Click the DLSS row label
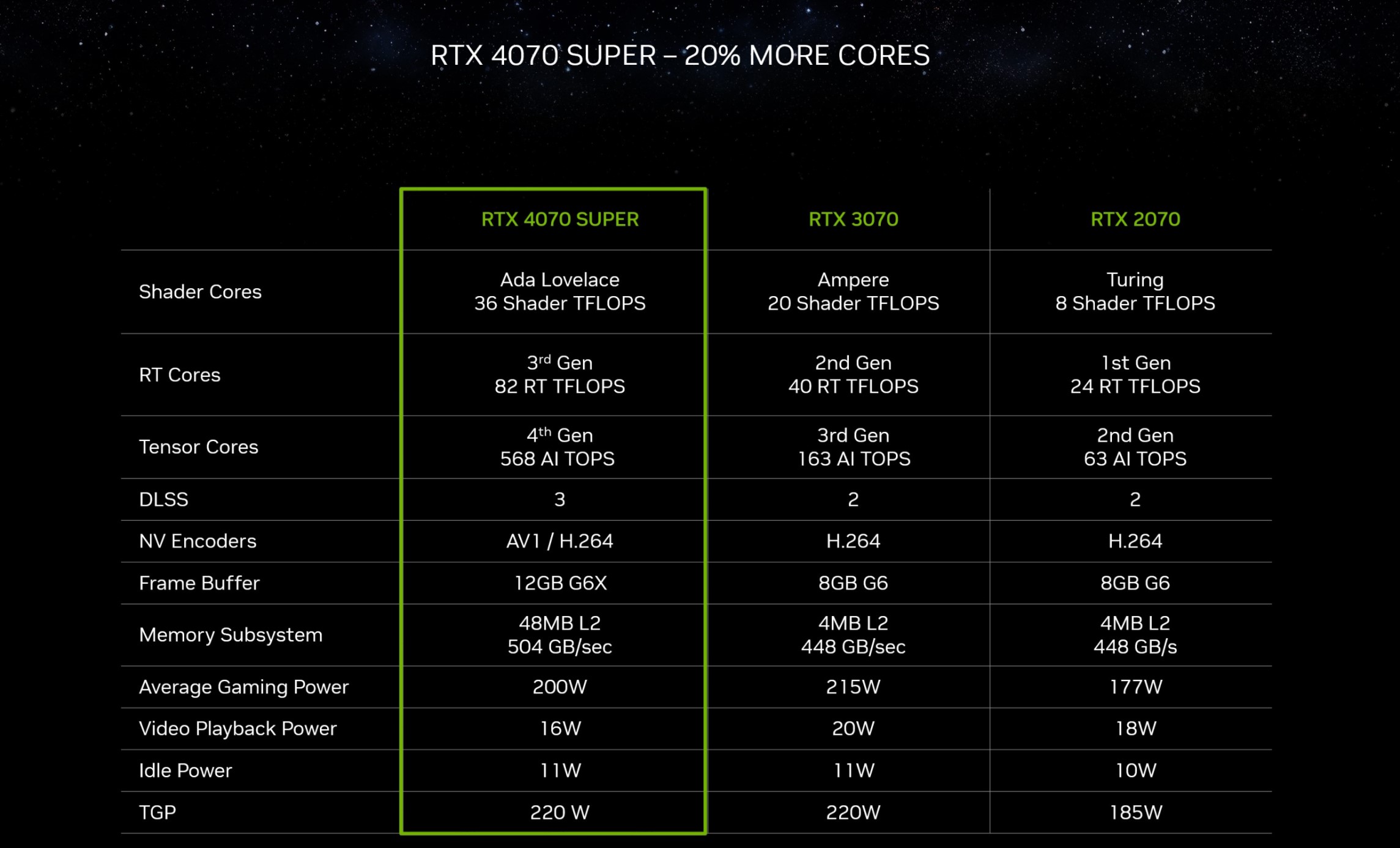 pyautogui.click(x=163, y=500)
